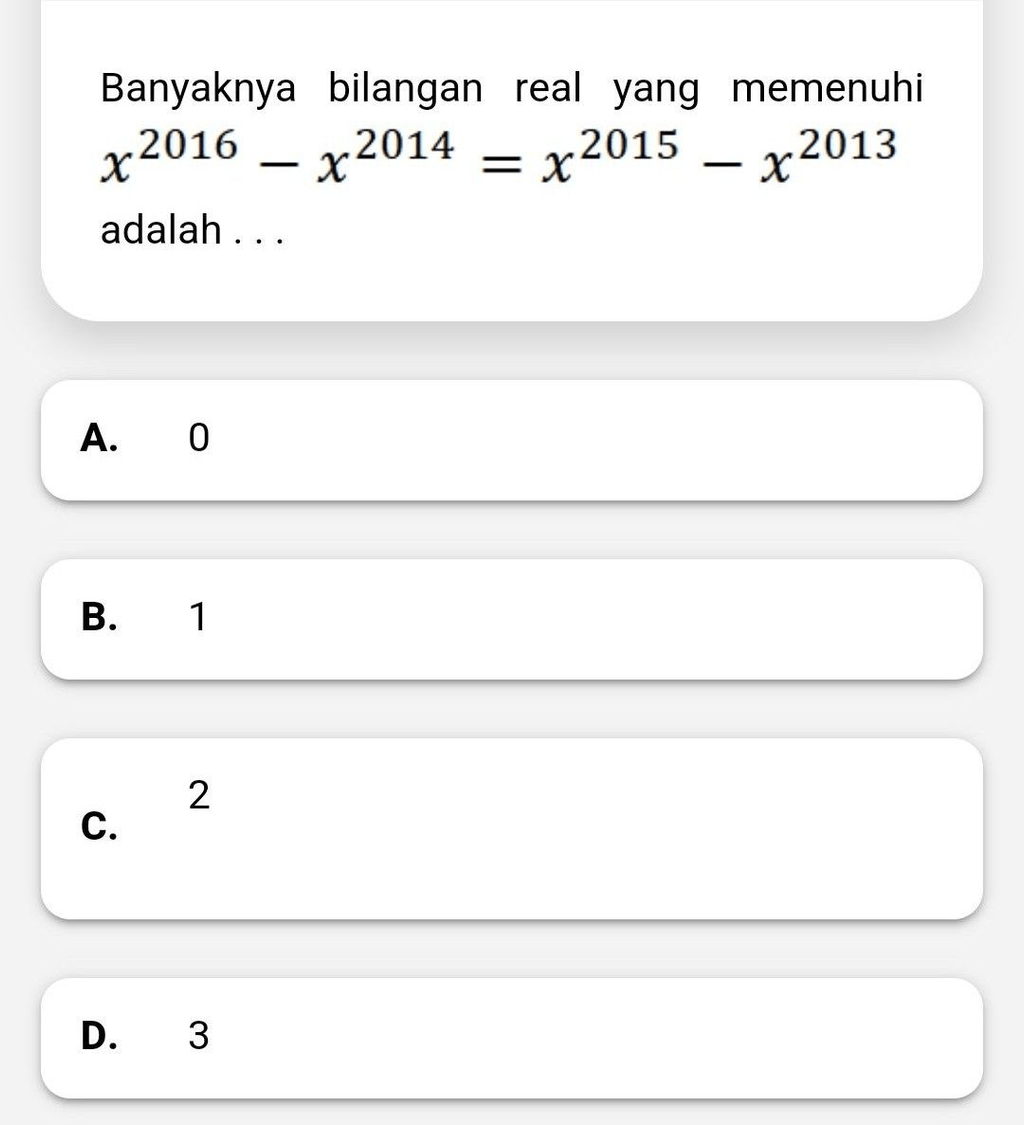Click the x^2014 term in the equation
This screenshot has height=1125, width=1024.
pos(386,156)
